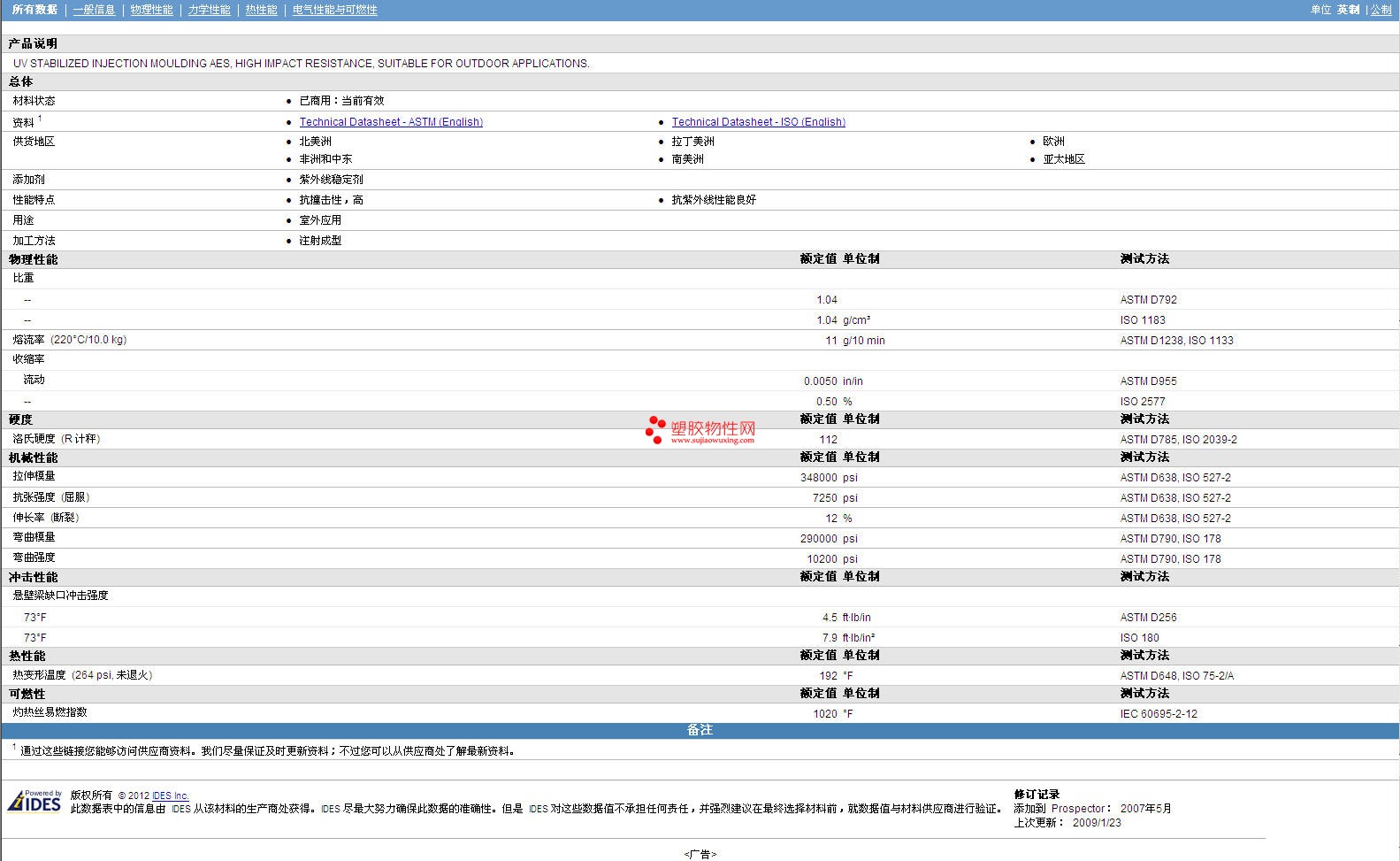Click the 备注 notes header bar
1400x861 pixels.
pyautogui.click(x=700, y=730)
